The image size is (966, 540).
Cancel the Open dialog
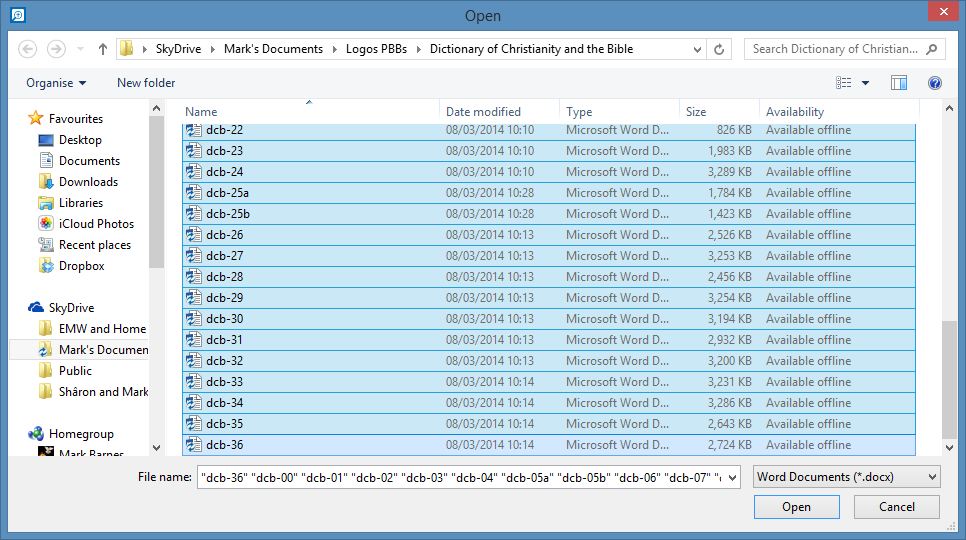(x=896, y=507)
